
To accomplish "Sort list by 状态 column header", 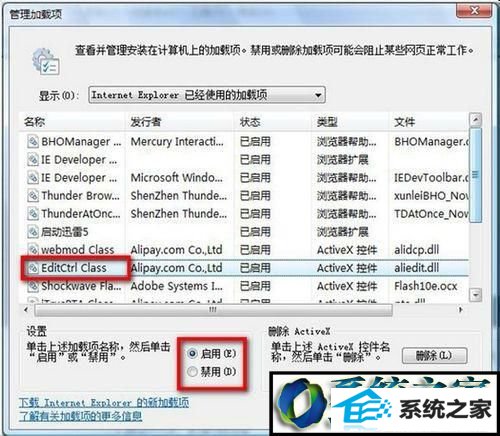I will coord(272,122).
